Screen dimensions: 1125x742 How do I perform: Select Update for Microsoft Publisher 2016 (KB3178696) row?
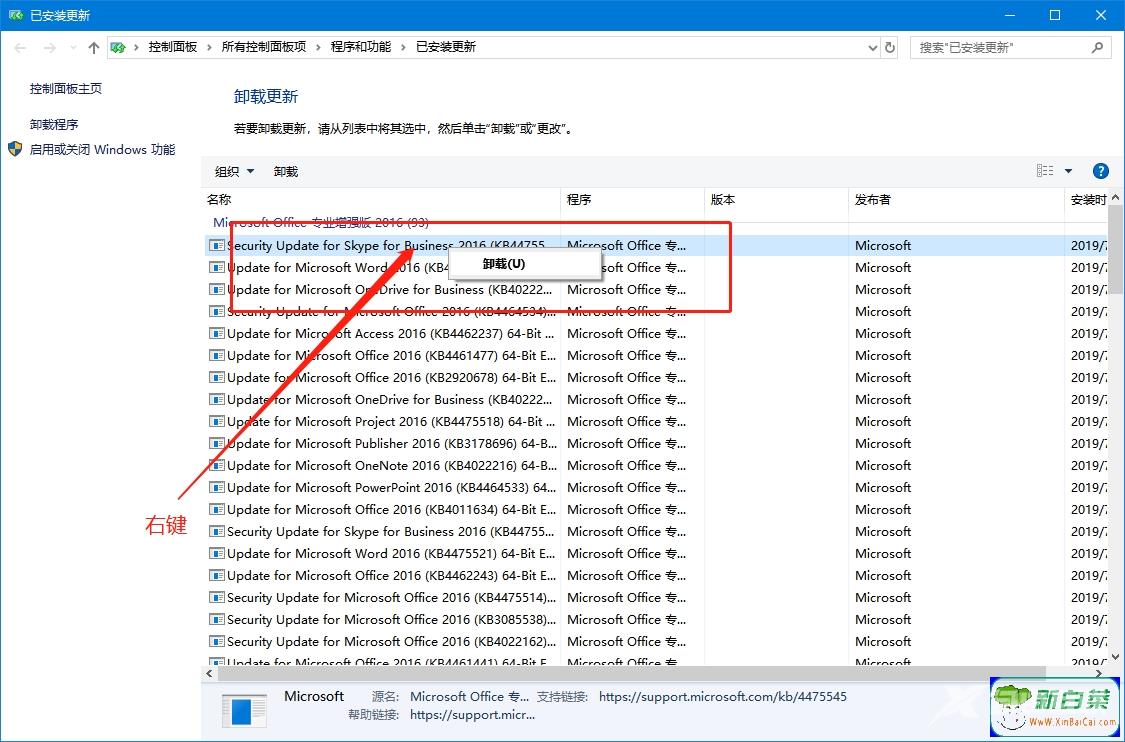pos(655,443)
